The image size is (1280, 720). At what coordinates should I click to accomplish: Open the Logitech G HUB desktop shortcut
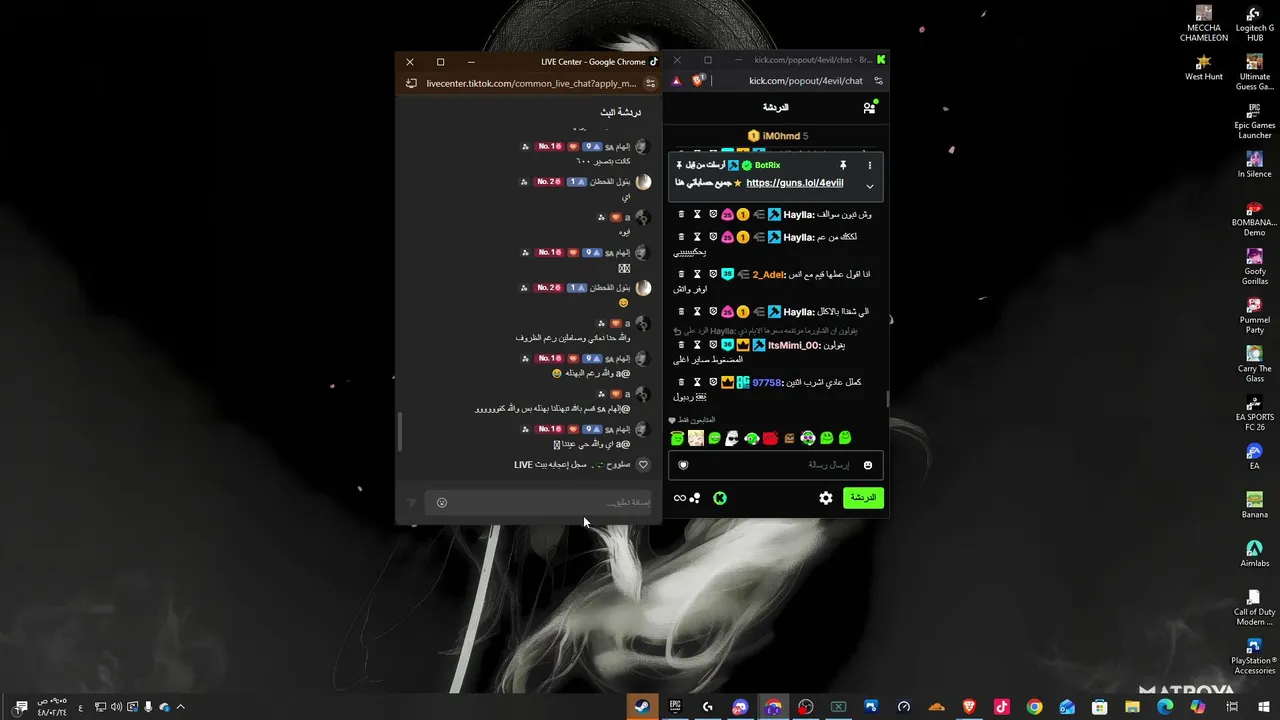pyautogui.click(x=1254, y=23)
